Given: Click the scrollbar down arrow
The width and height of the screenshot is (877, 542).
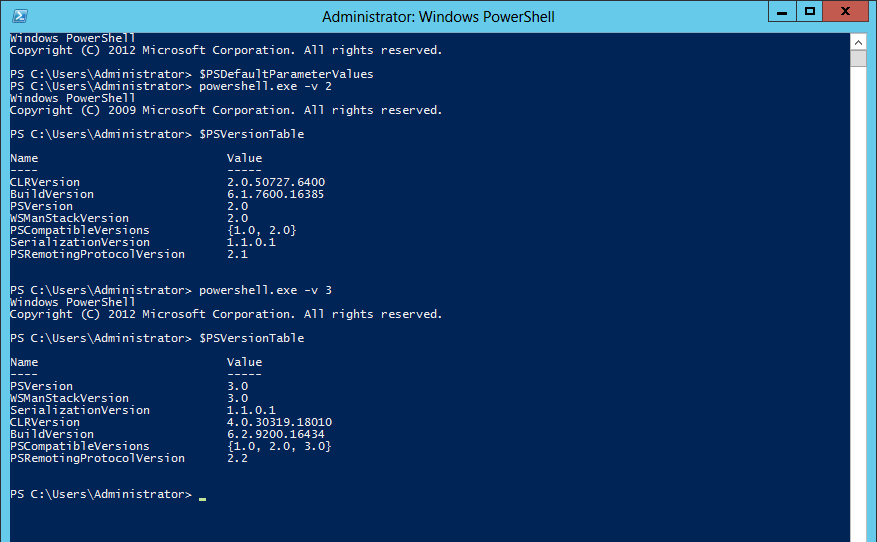Looking at the screenshot, I should pyautogui.click(x=858, y=534).
